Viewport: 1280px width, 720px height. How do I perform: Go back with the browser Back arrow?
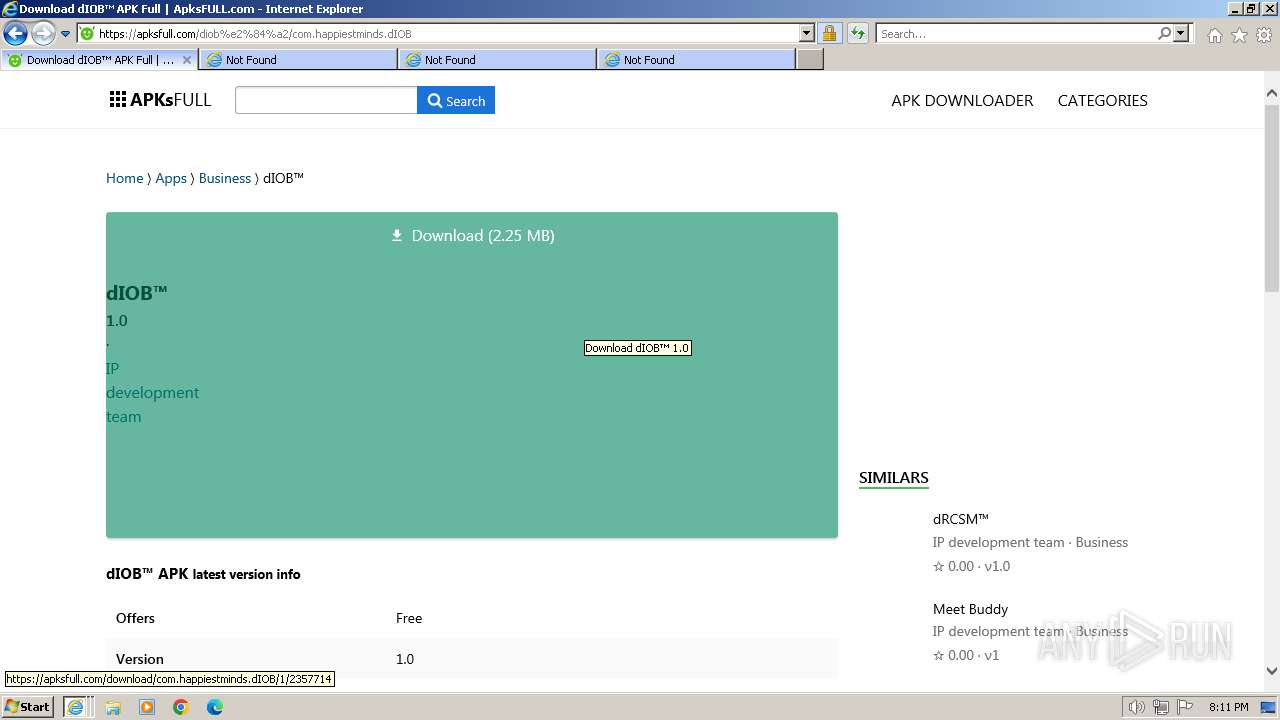pyautogui.click(x=15, y=34)
